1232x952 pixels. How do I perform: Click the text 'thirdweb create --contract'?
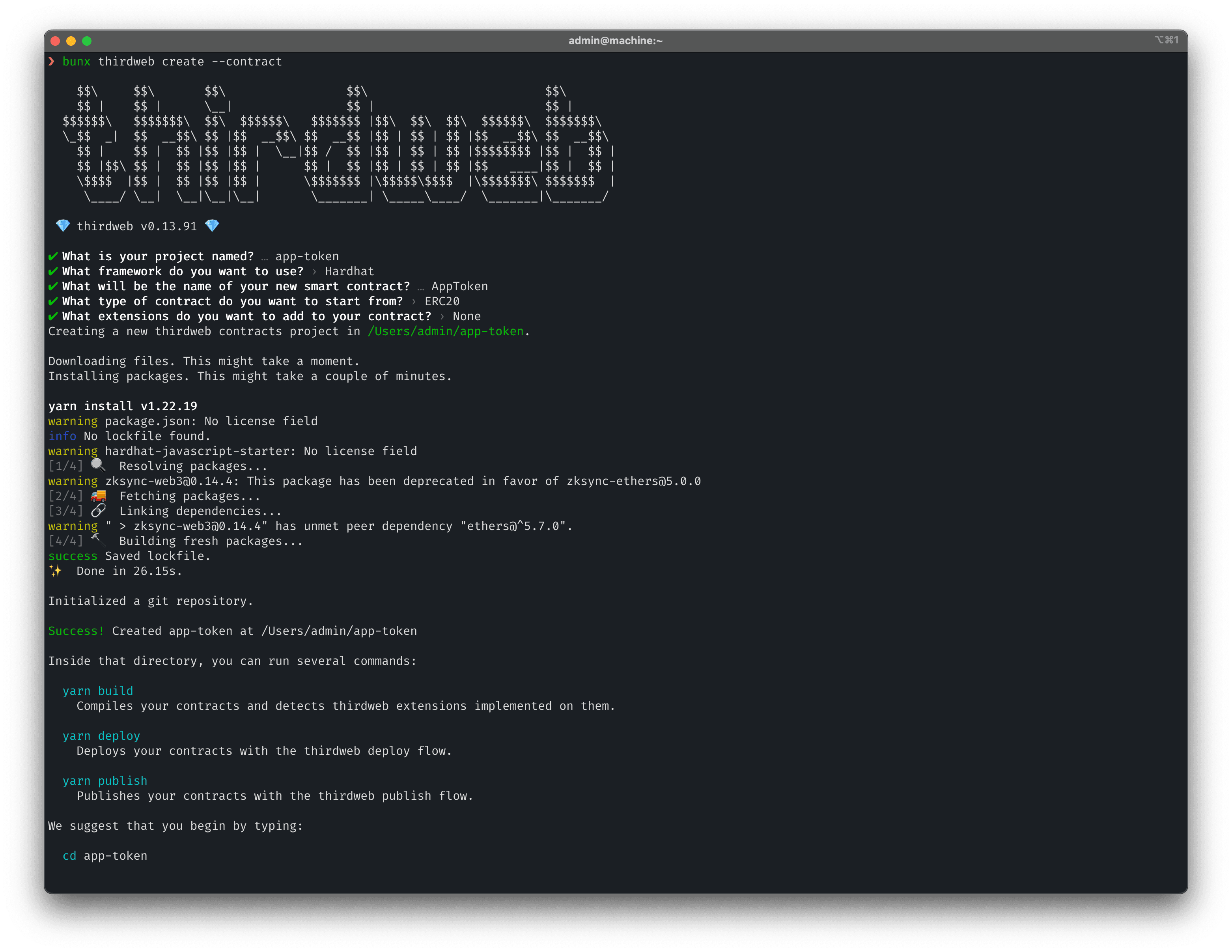tap(190, 62)
